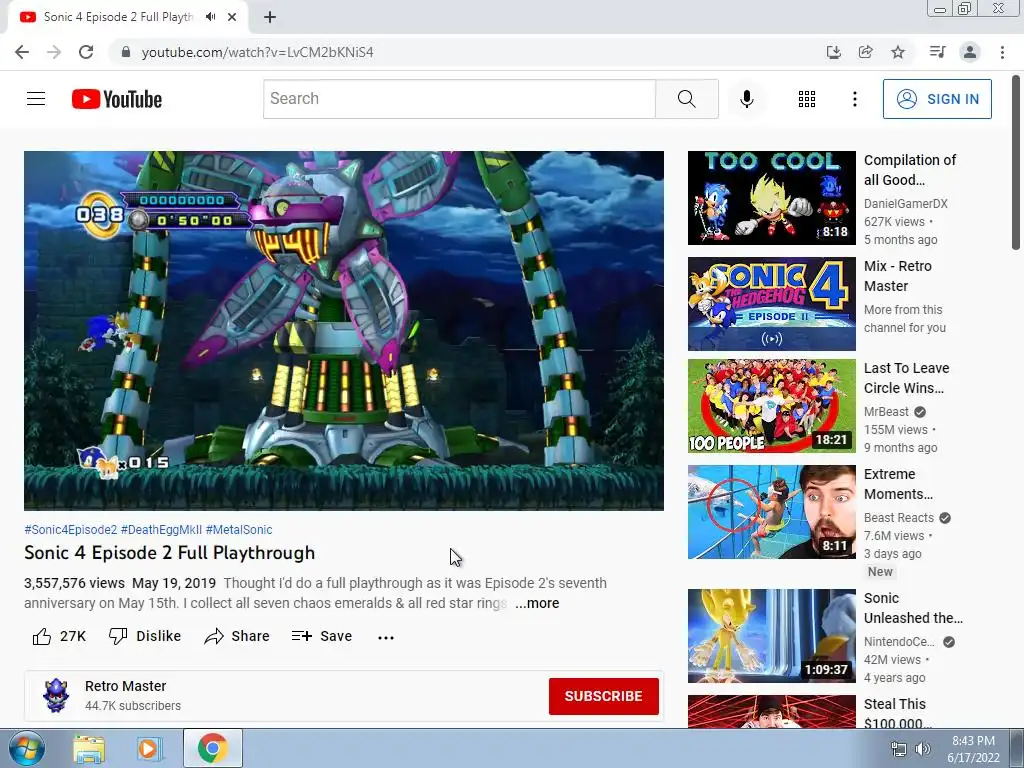Click the #DeathEggMkII hashtag
This screenshot has height=768, width=1024.
click(161, 530)
